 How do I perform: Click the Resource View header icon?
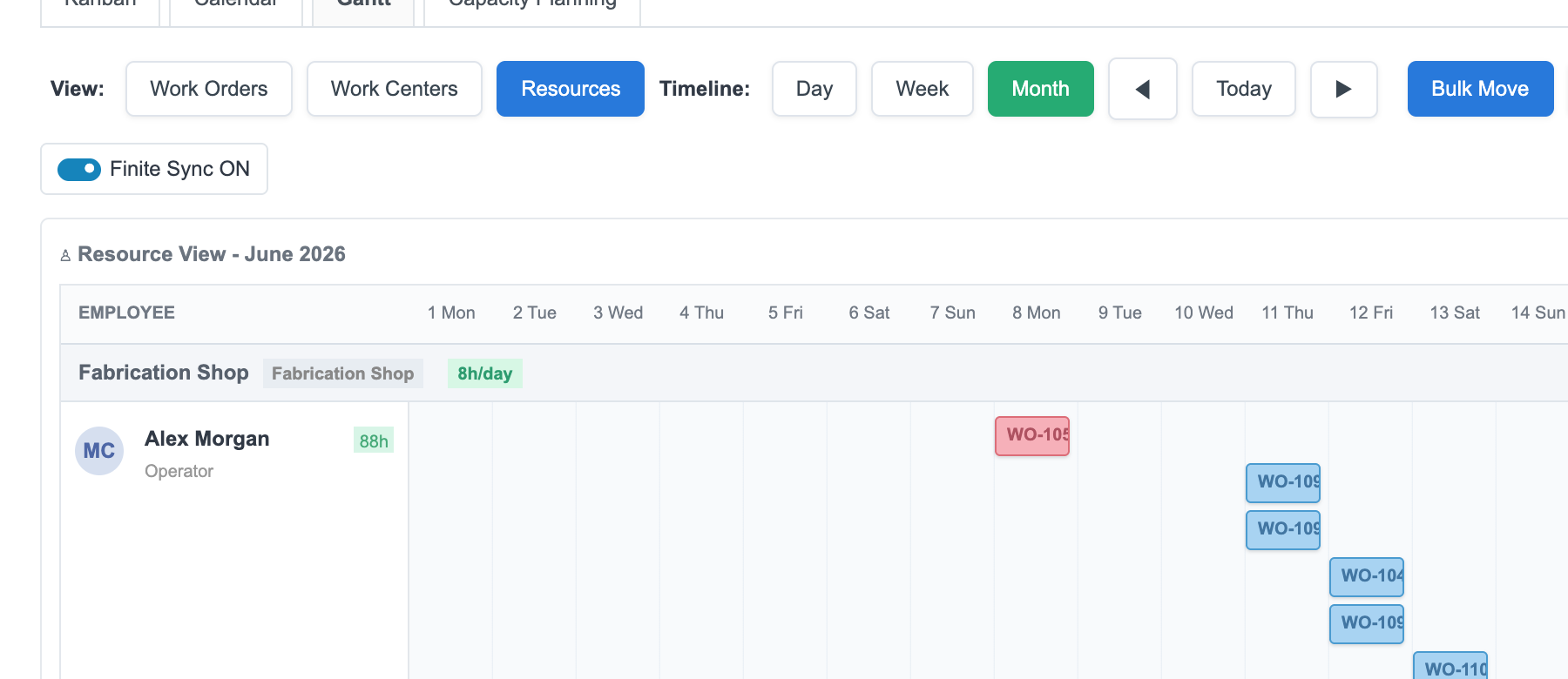click(x=65, y=255)
